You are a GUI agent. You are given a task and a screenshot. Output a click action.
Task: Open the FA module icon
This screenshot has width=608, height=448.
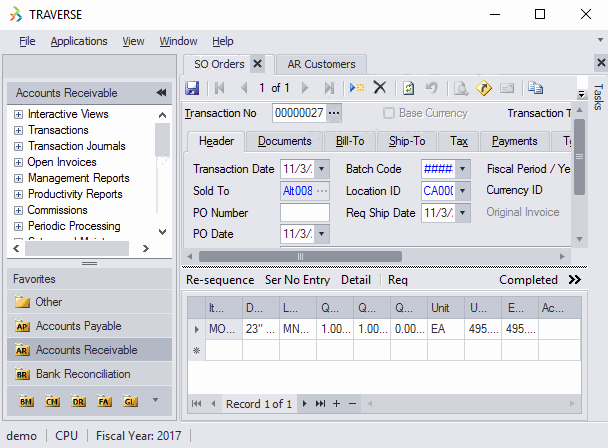click(x=105, y=401)
